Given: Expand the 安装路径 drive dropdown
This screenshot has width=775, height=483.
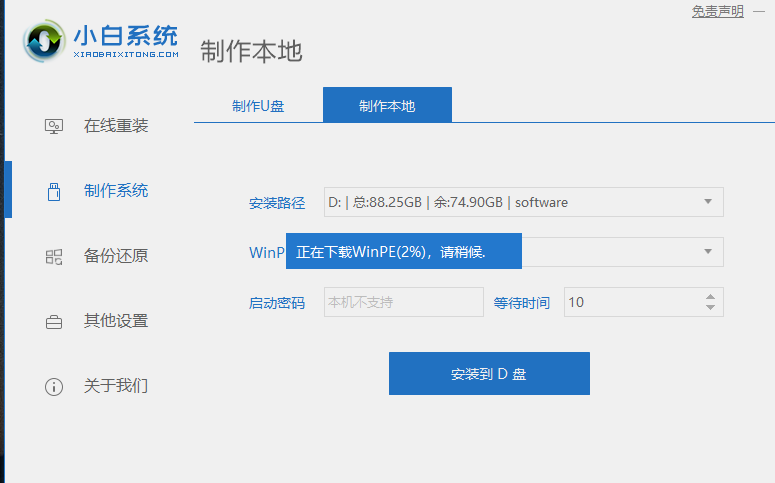Looking at the screenshot, I should pos(708,202).
